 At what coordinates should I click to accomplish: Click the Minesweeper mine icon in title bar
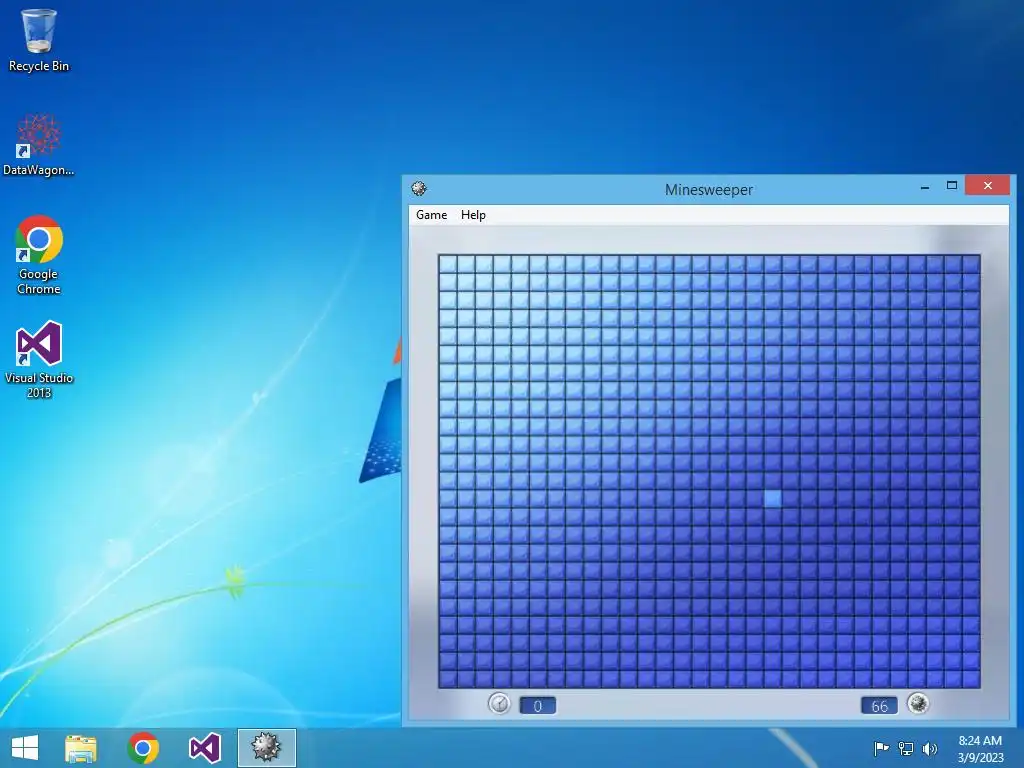[x=419, y=189]
